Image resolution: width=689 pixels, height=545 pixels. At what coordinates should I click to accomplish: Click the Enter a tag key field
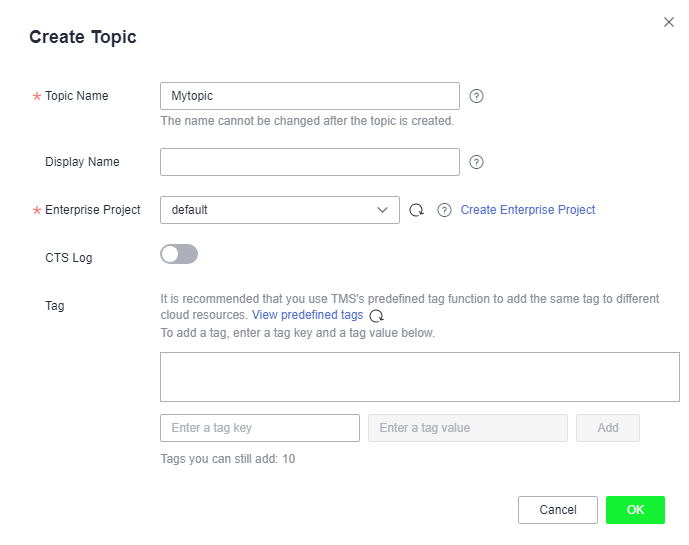coord(260,428)
